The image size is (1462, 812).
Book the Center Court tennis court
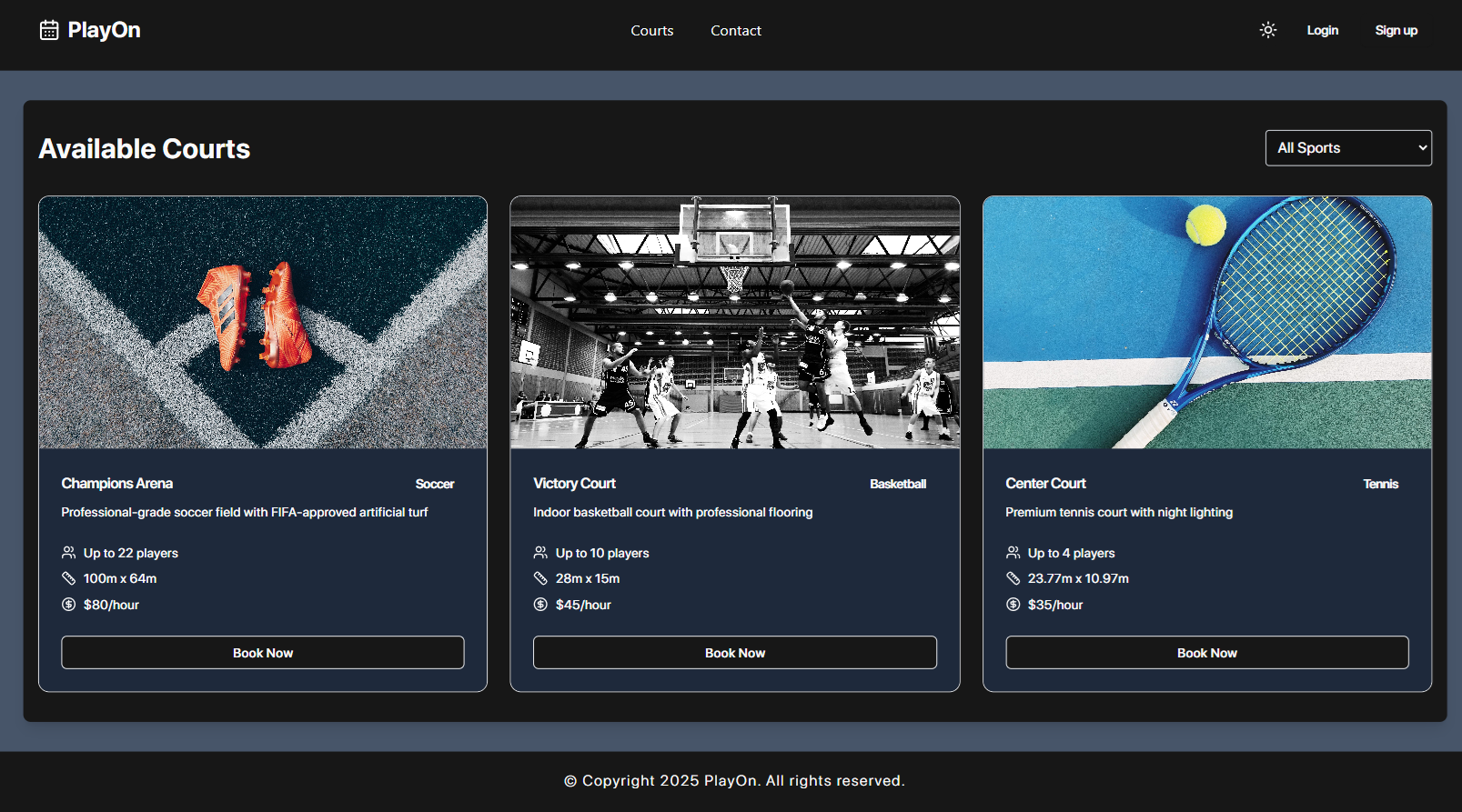1206,653
